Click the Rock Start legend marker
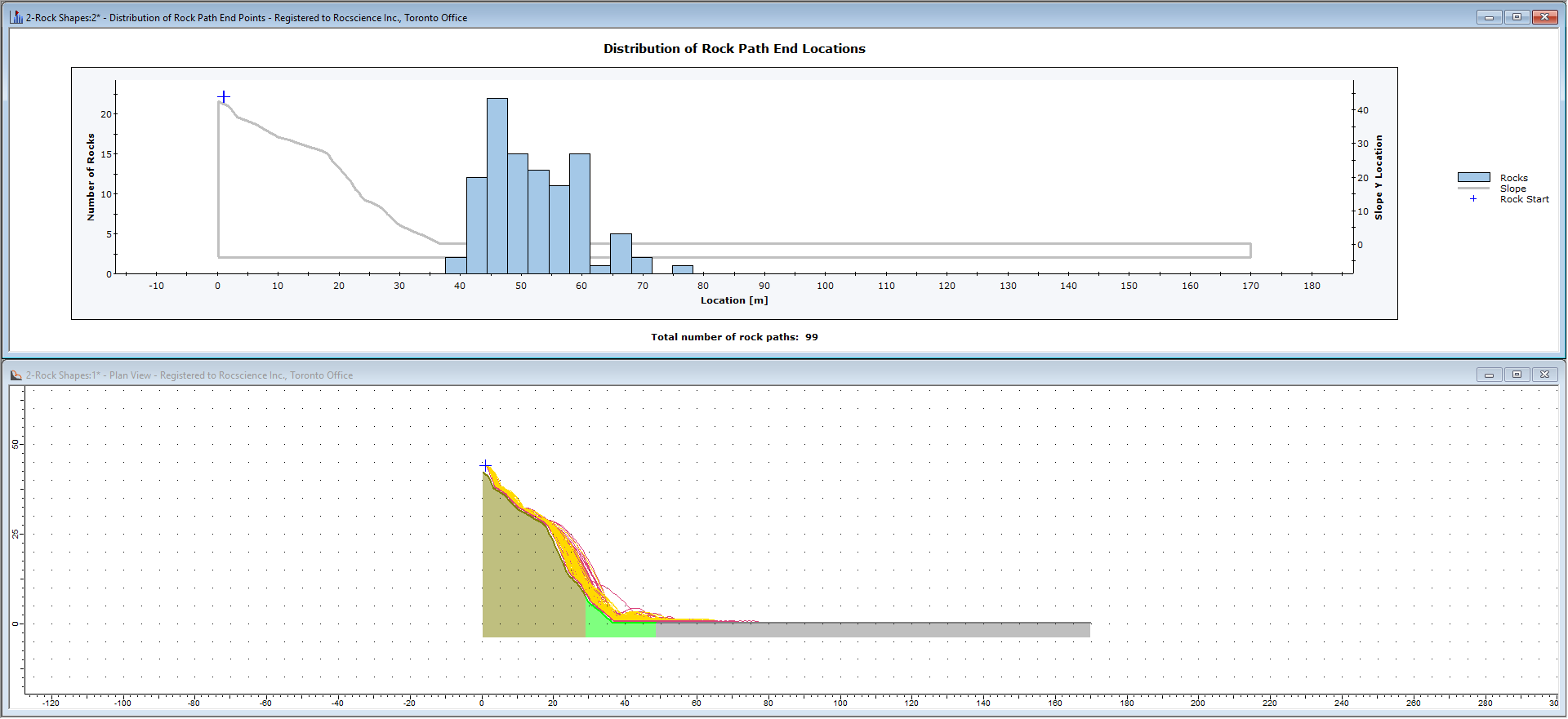Image resolution: width=1568 pixels, height=719 pixels. [1473, 199]
